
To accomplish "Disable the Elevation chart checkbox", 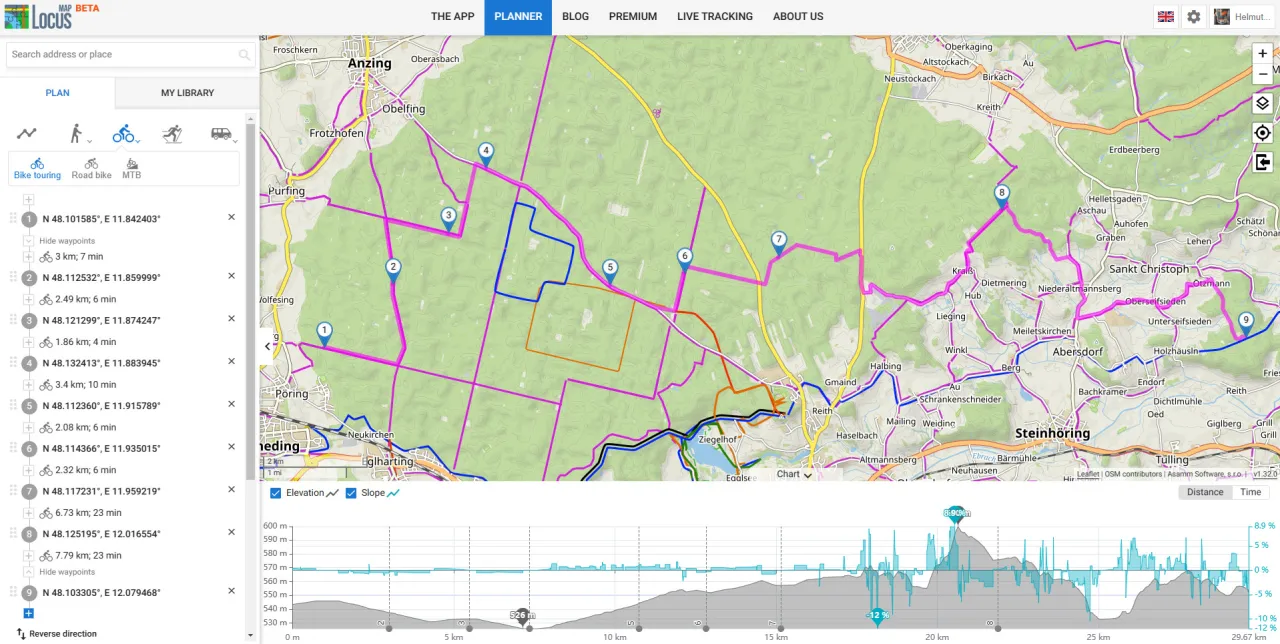I will pyautogui.click(x=275, y=492).
